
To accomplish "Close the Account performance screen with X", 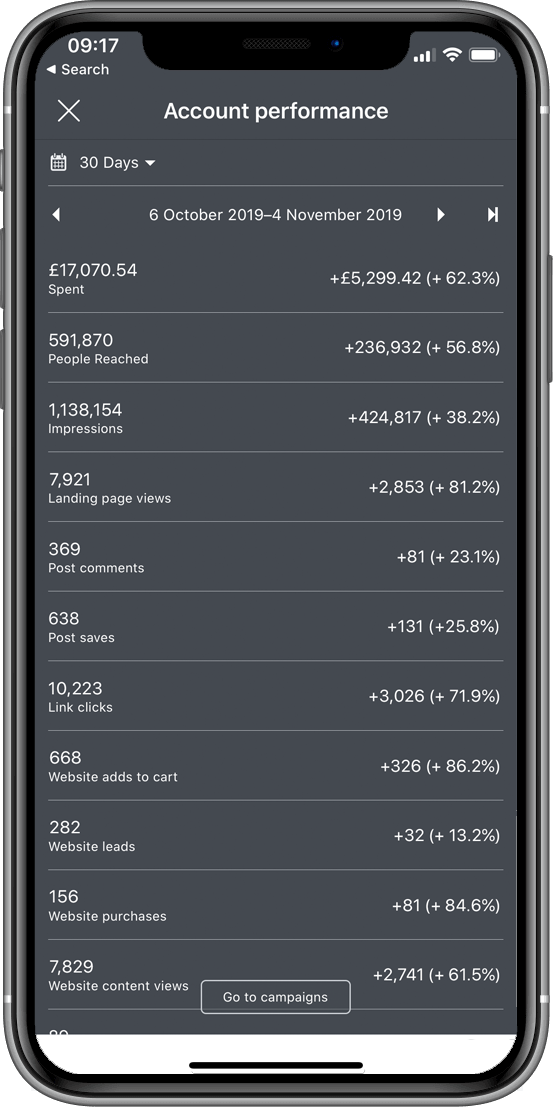I will click(68, 111).
